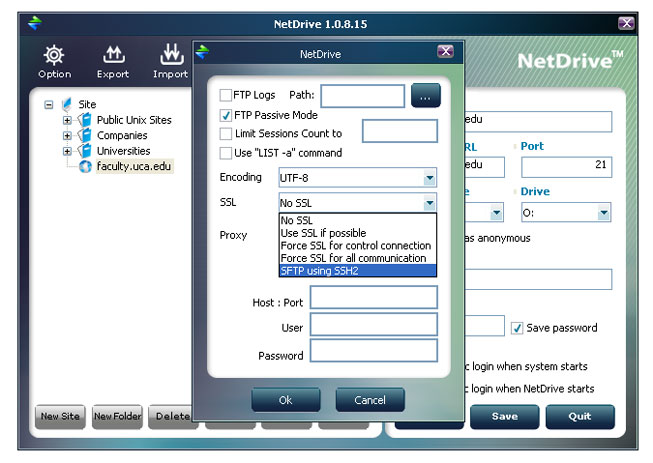
Task: Uncheck Save password in main window
Action: click(x=517, y=328)
